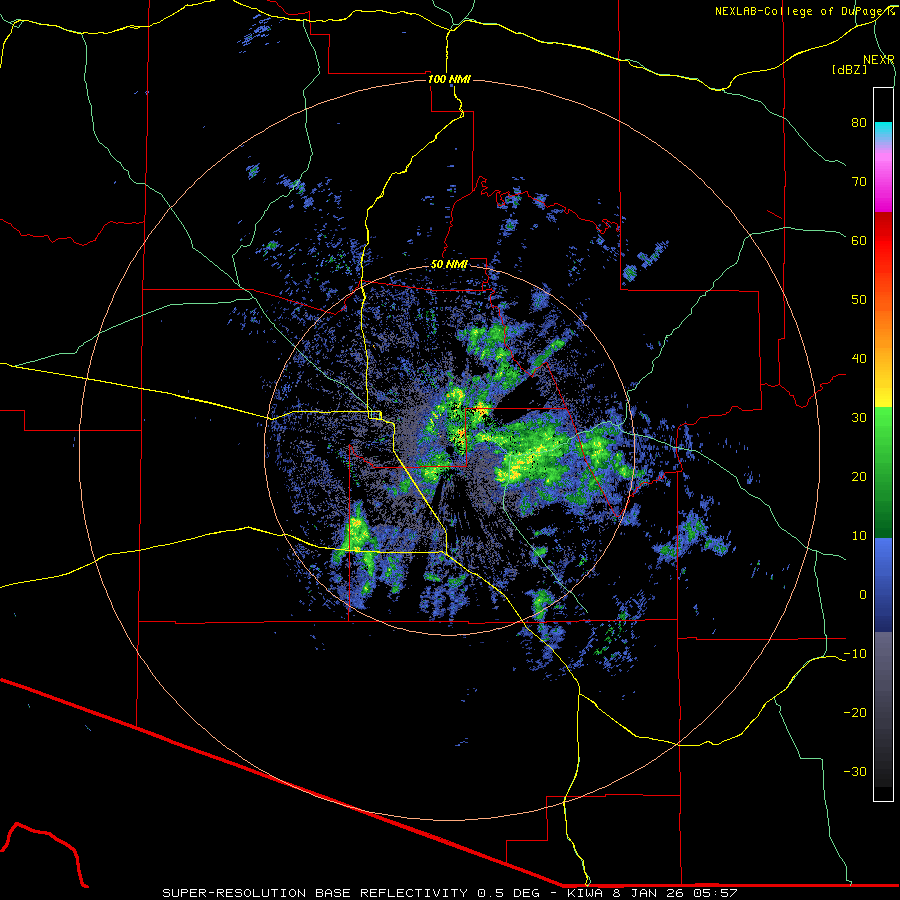
Task: Click the 30 dBZ legend value
Action: coord(859,418)
